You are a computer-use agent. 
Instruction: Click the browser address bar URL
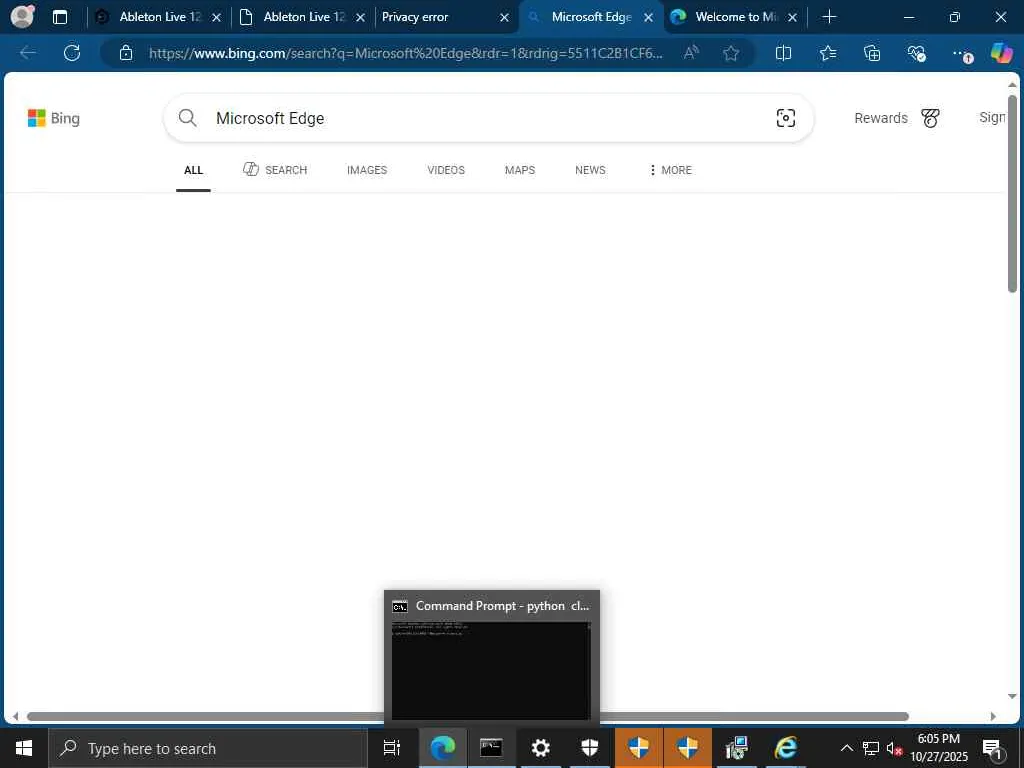coord(406,53)
